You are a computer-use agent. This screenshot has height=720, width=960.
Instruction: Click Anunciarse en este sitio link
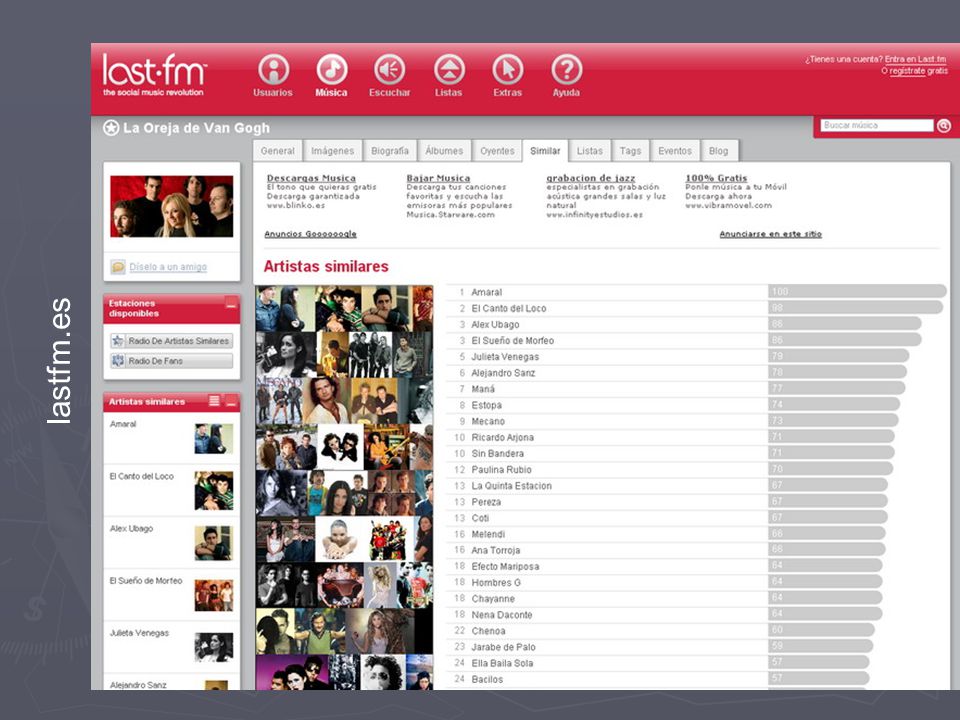click(x=770, y=234)
